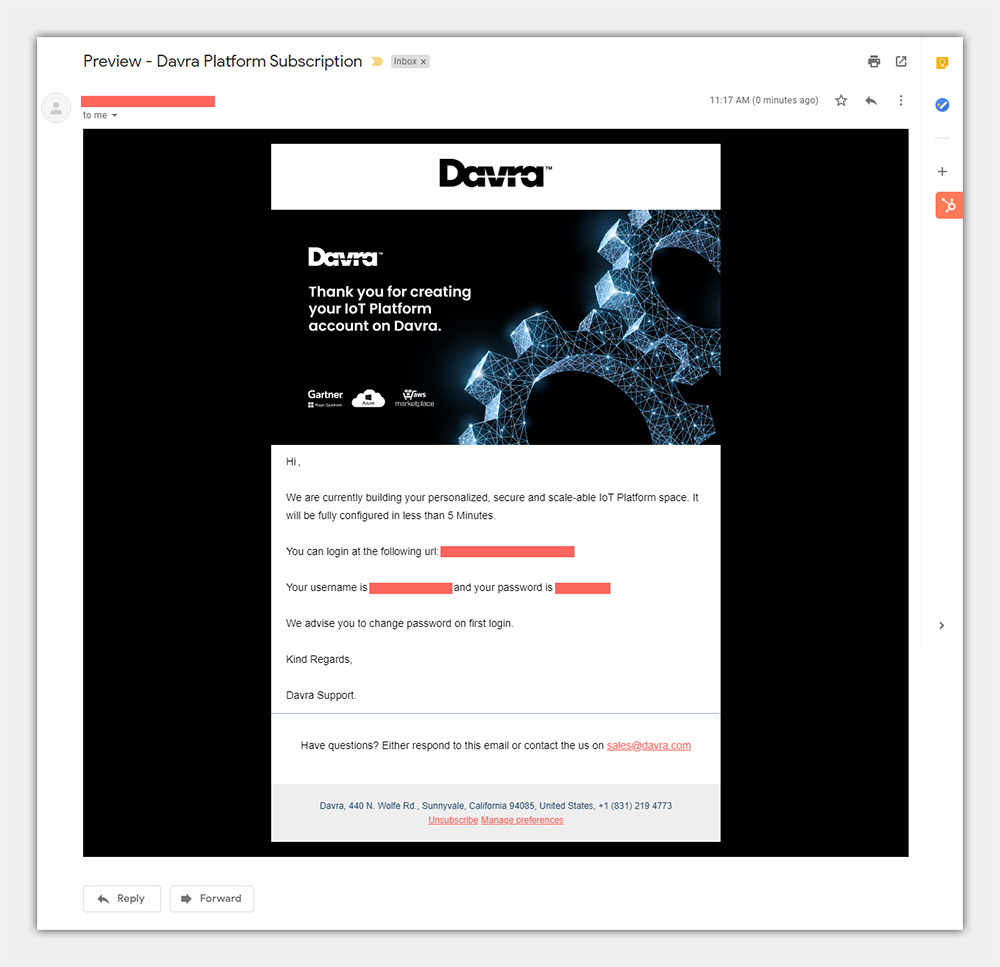
Task: Click the '11:17 AM (0 minutes ago)' timestamp
Action: [x=764, y=100]
